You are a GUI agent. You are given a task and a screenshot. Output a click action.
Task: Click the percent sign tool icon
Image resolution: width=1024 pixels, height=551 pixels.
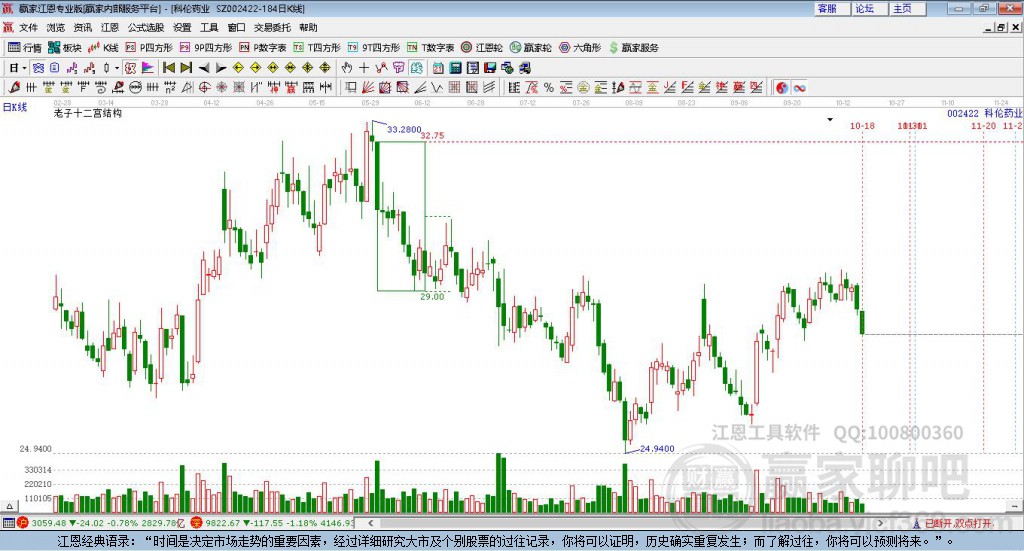[549, 87]
